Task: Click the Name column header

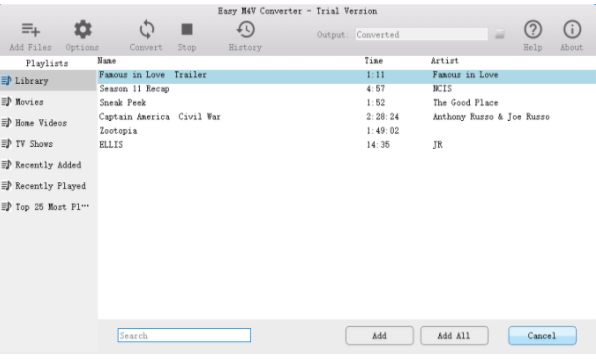Action: pyautogui.click(x=107, y=61)
